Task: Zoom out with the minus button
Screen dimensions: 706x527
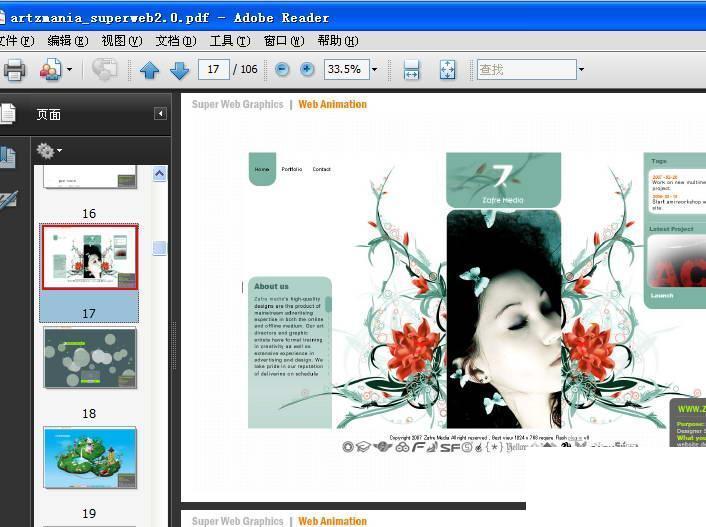Action: 282,69
